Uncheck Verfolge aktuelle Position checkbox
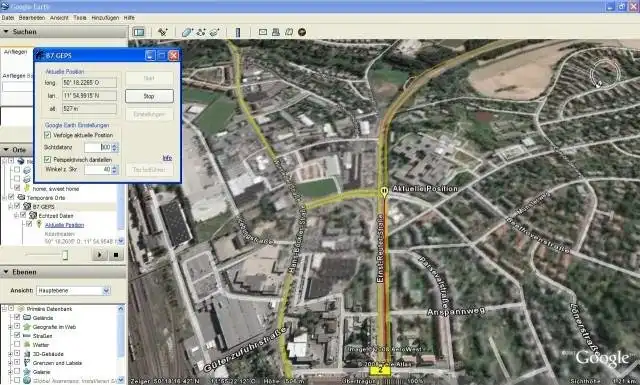Viewport: 640px width, 385px height. tap(47, 135)
